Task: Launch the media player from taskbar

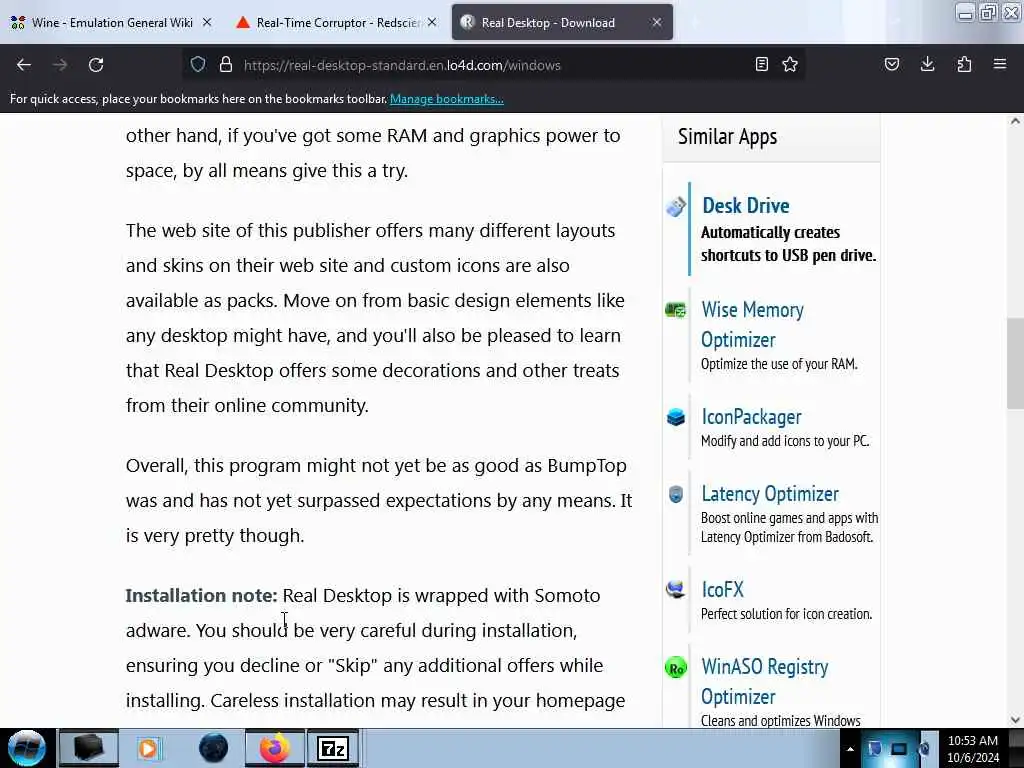Action: tap(148, 748)
